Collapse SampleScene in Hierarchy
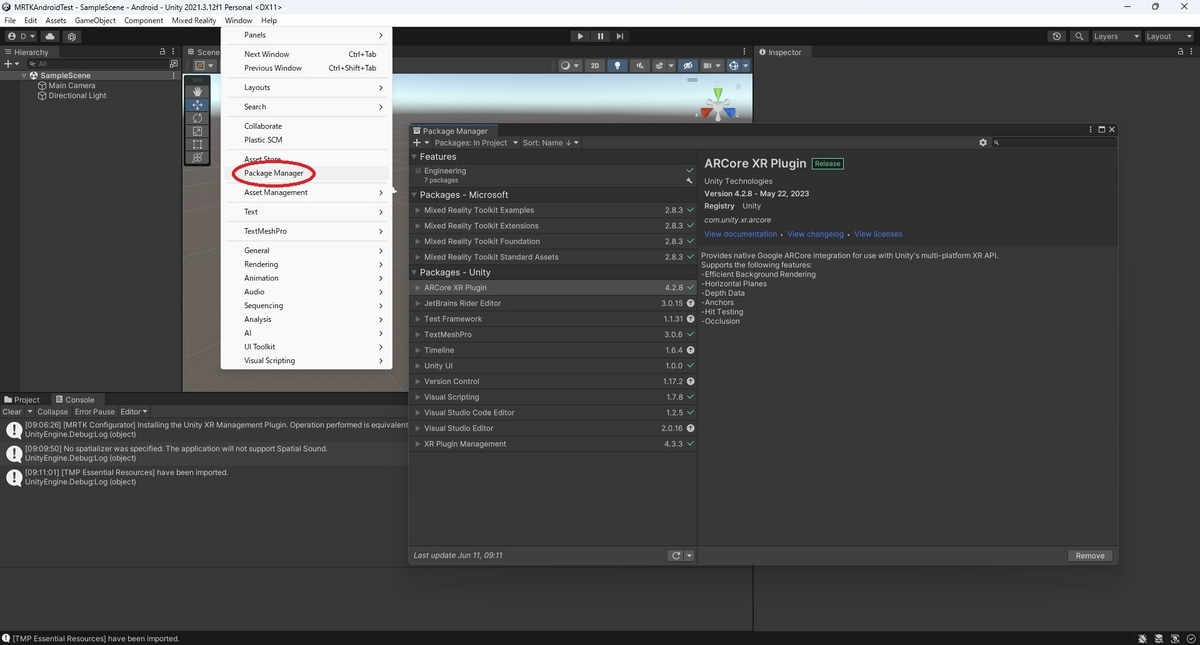This screenshot has width=1200, height=645. (24, 75)
